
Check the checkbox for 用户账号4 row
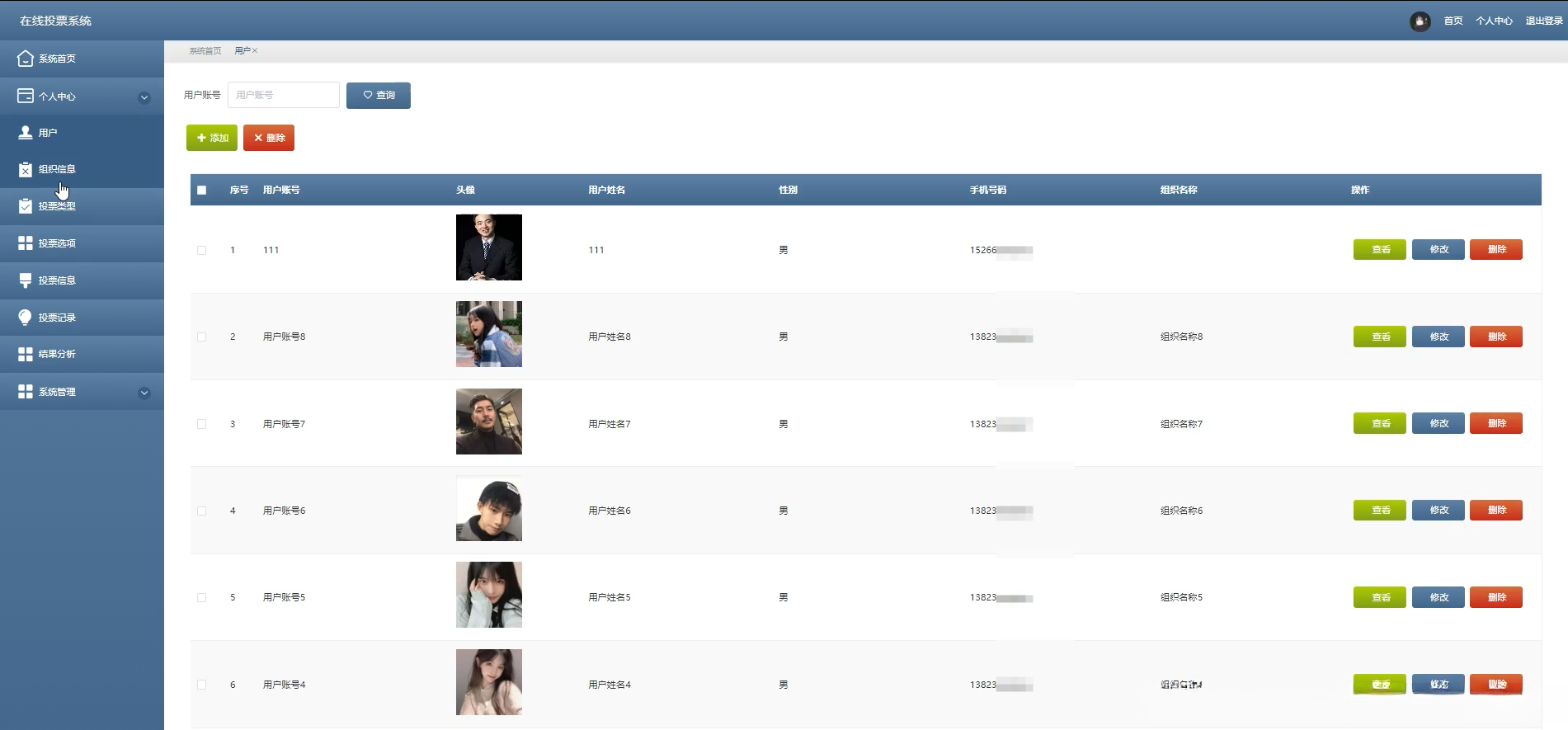202,685
